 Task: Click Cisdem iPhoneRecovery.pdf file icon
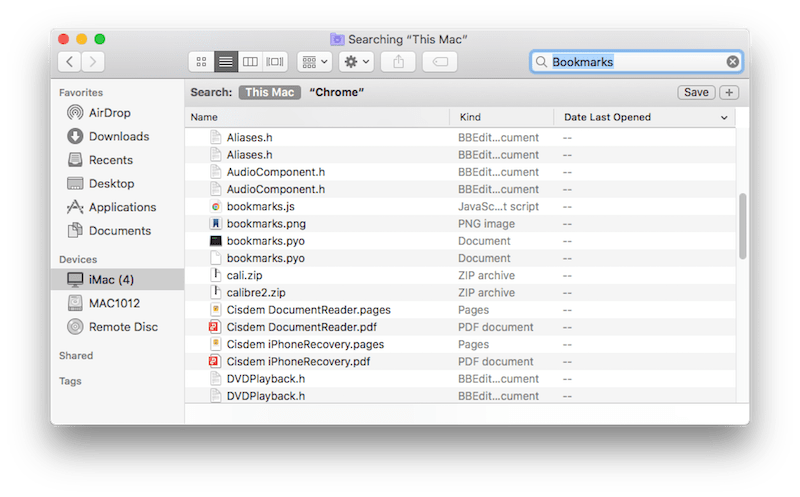coord(214,361)
